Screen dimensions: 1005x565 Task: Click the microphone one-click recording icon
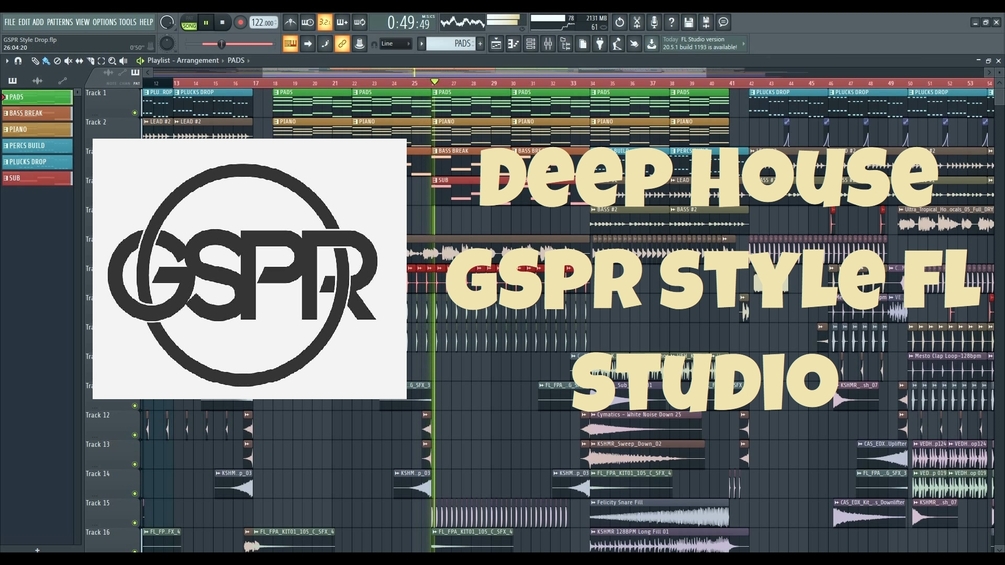pyautogui.click(x=654, y=22)
